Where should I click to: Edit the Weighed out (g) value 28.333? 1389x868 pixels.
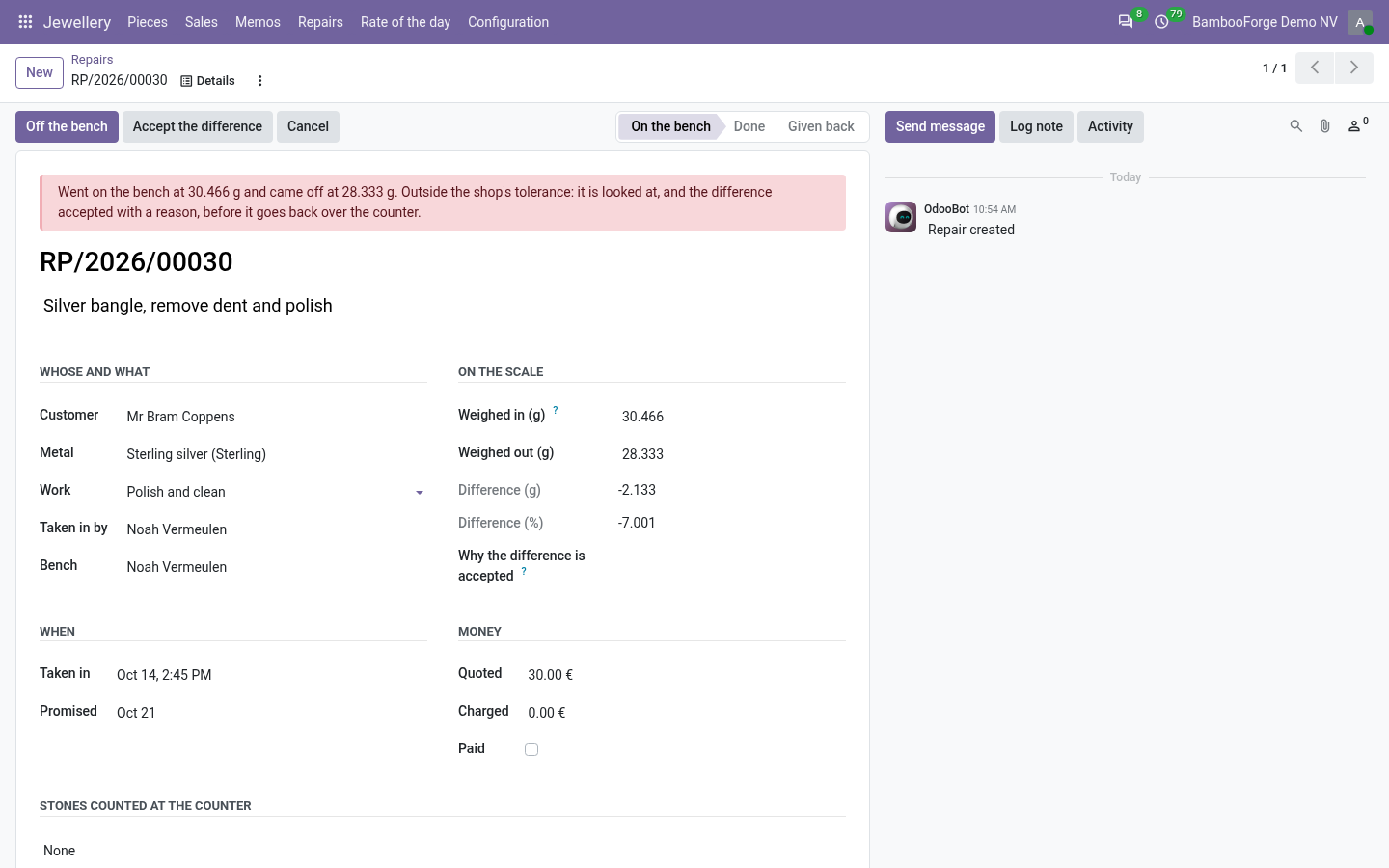pyautogui.click(x=732, y=454)
